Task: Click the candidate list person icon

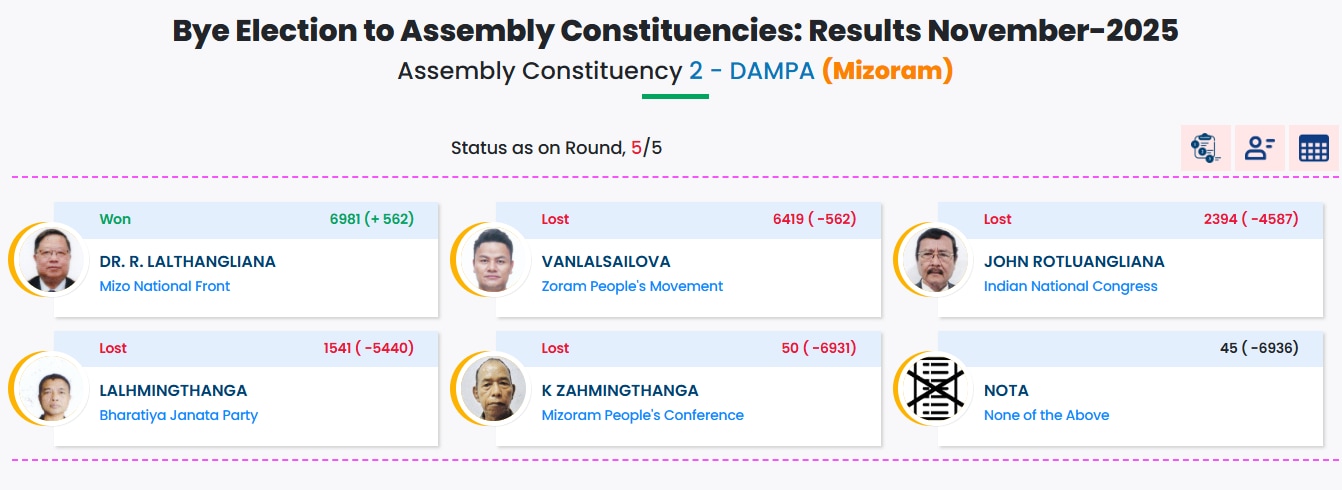Action: (1259, 148)
